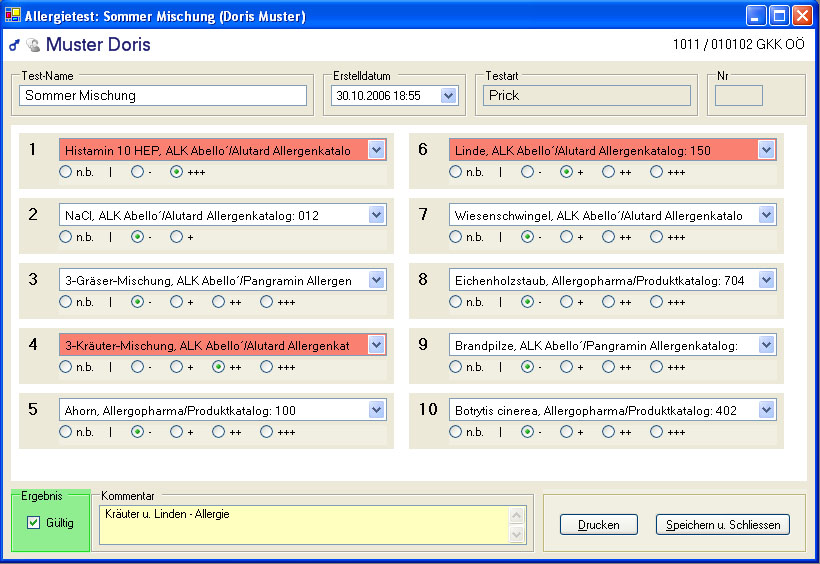Click the patient photo icon beside Muster Doris
820x564 pixels.
(33, 45)
